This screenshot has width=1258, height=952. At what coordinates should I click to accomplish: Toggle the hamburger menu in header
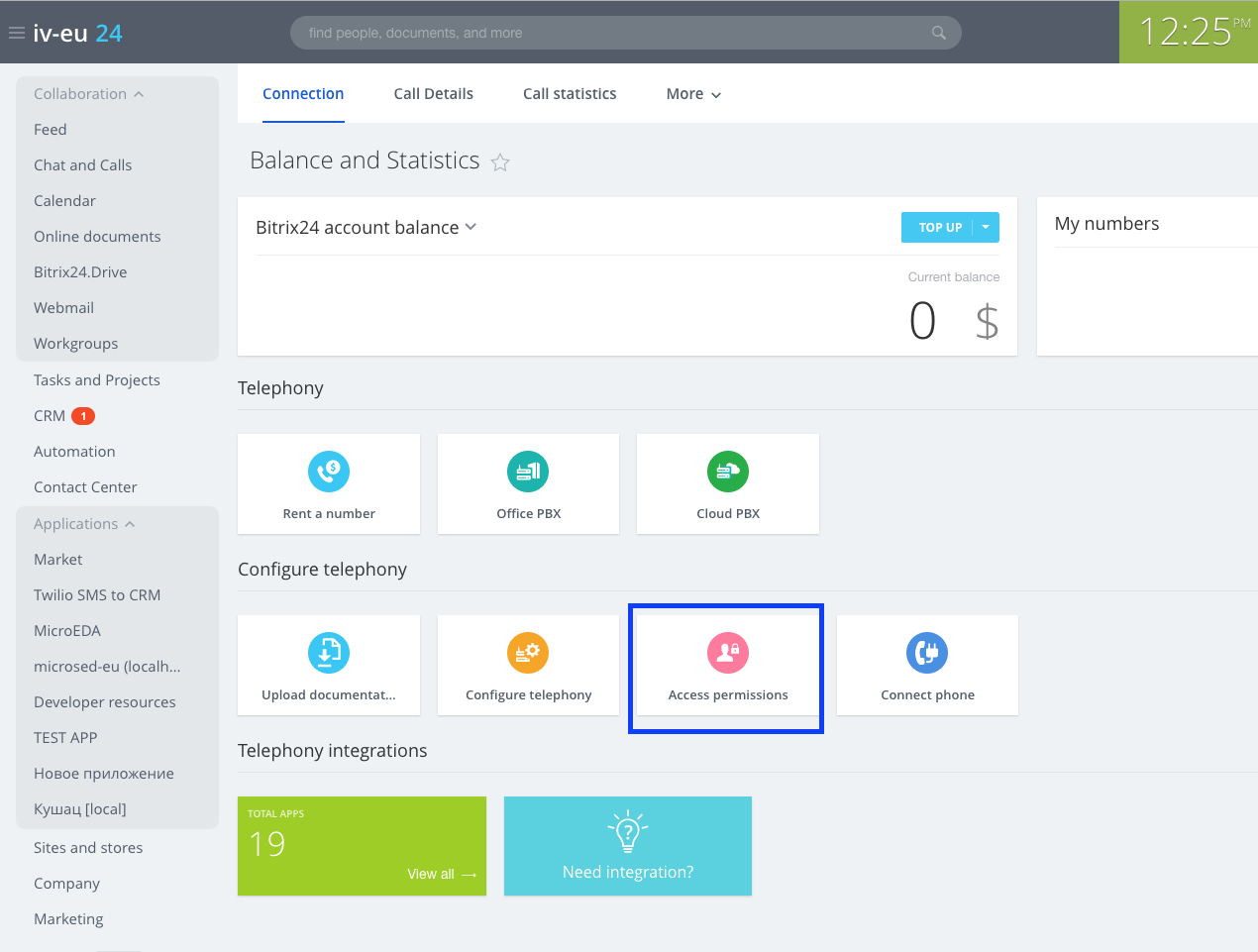(17, 33)
